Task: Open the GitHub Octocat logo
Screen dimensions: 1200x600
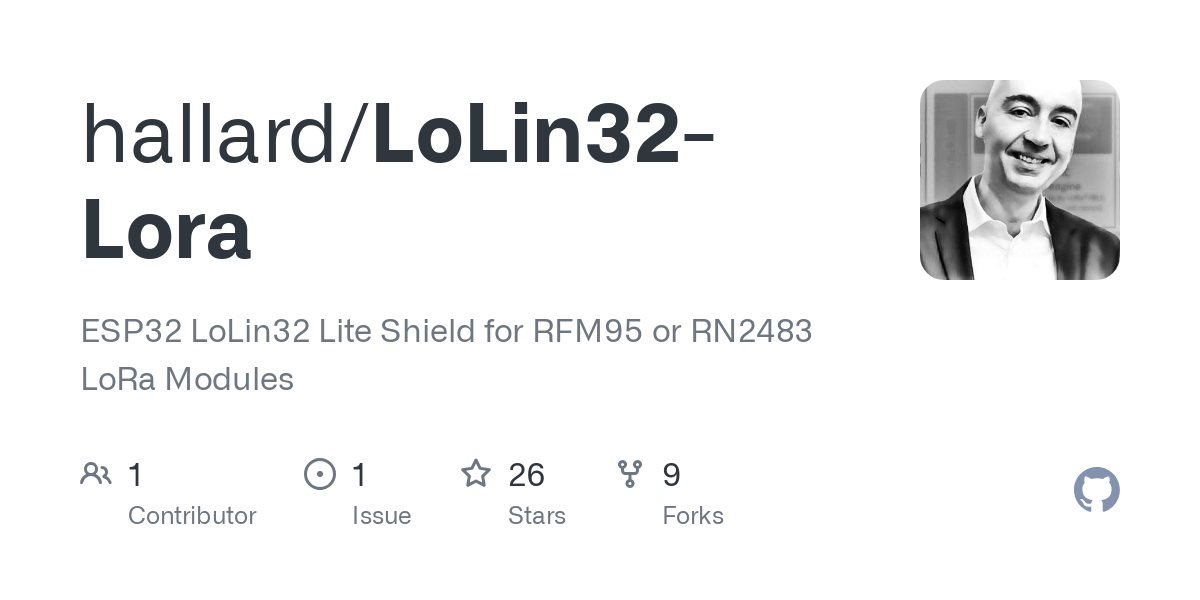Action: tap(1096, 490)
